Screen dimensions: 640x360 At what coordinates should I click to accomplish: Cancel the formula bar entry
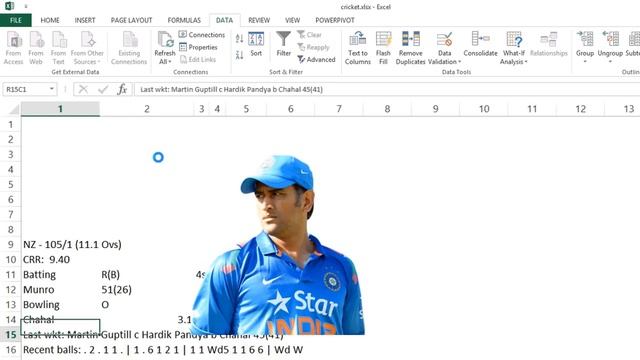[x=83, y=89]
